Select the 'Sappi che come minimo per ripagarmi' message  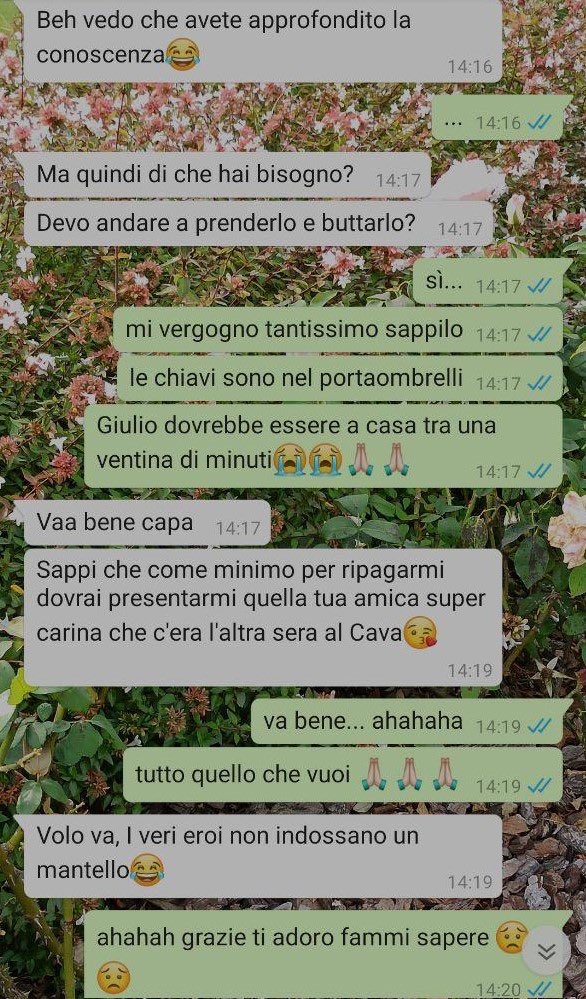pyautogui.click(x=263, y=618)
